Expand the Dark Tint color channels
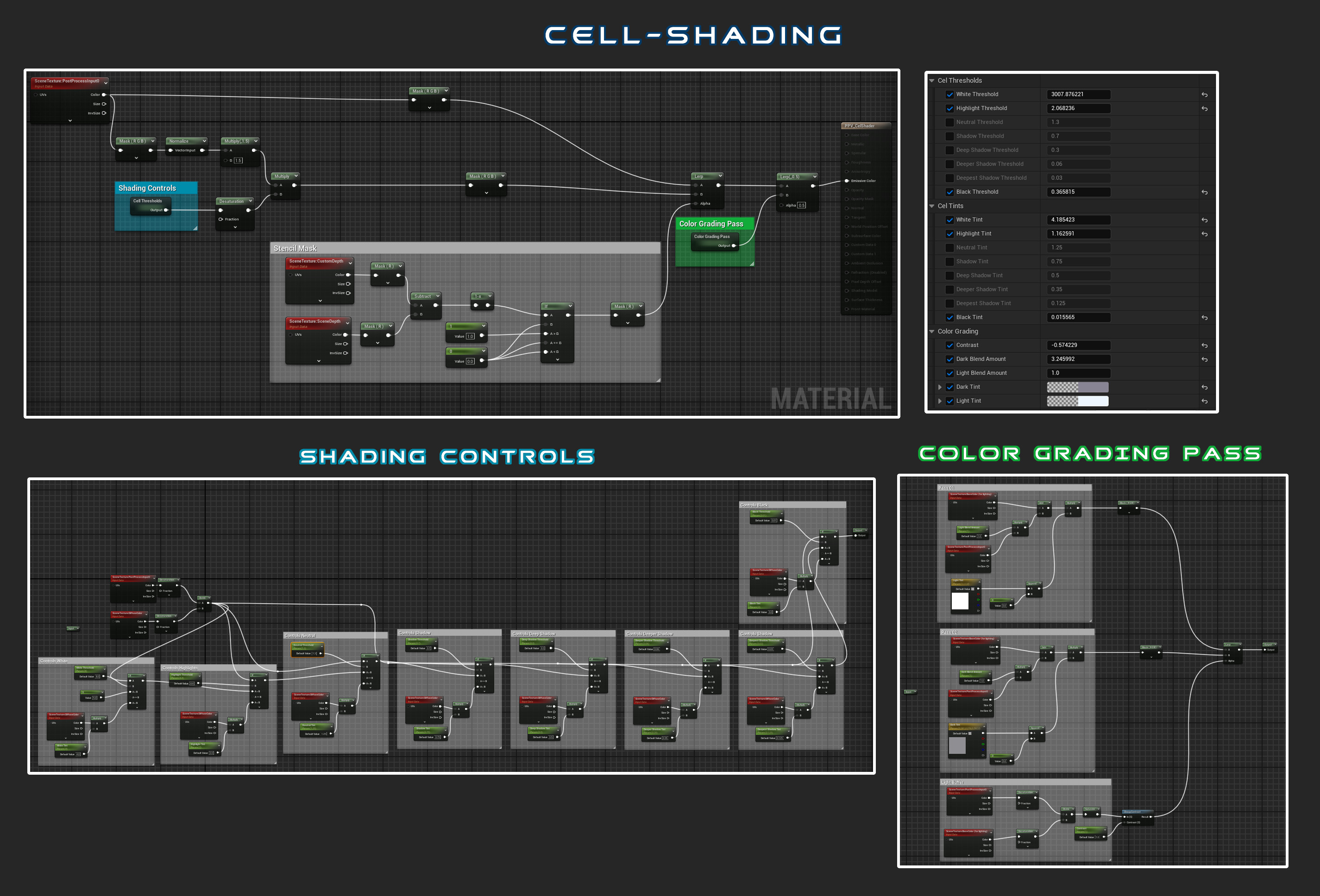This screenshot has height=896, width=1320. 939,387
